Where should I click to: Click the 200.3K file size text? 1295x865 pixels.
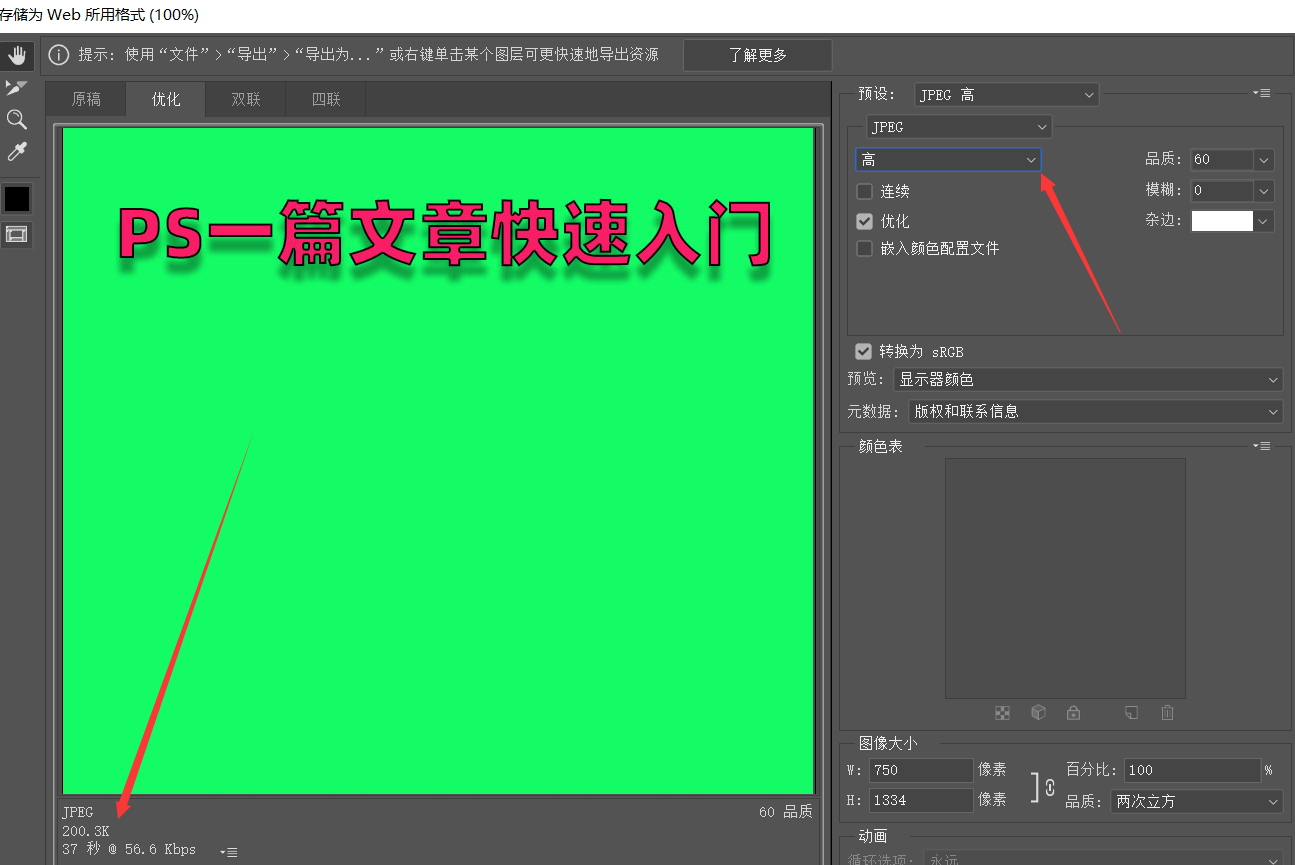[x=86, y=831]
